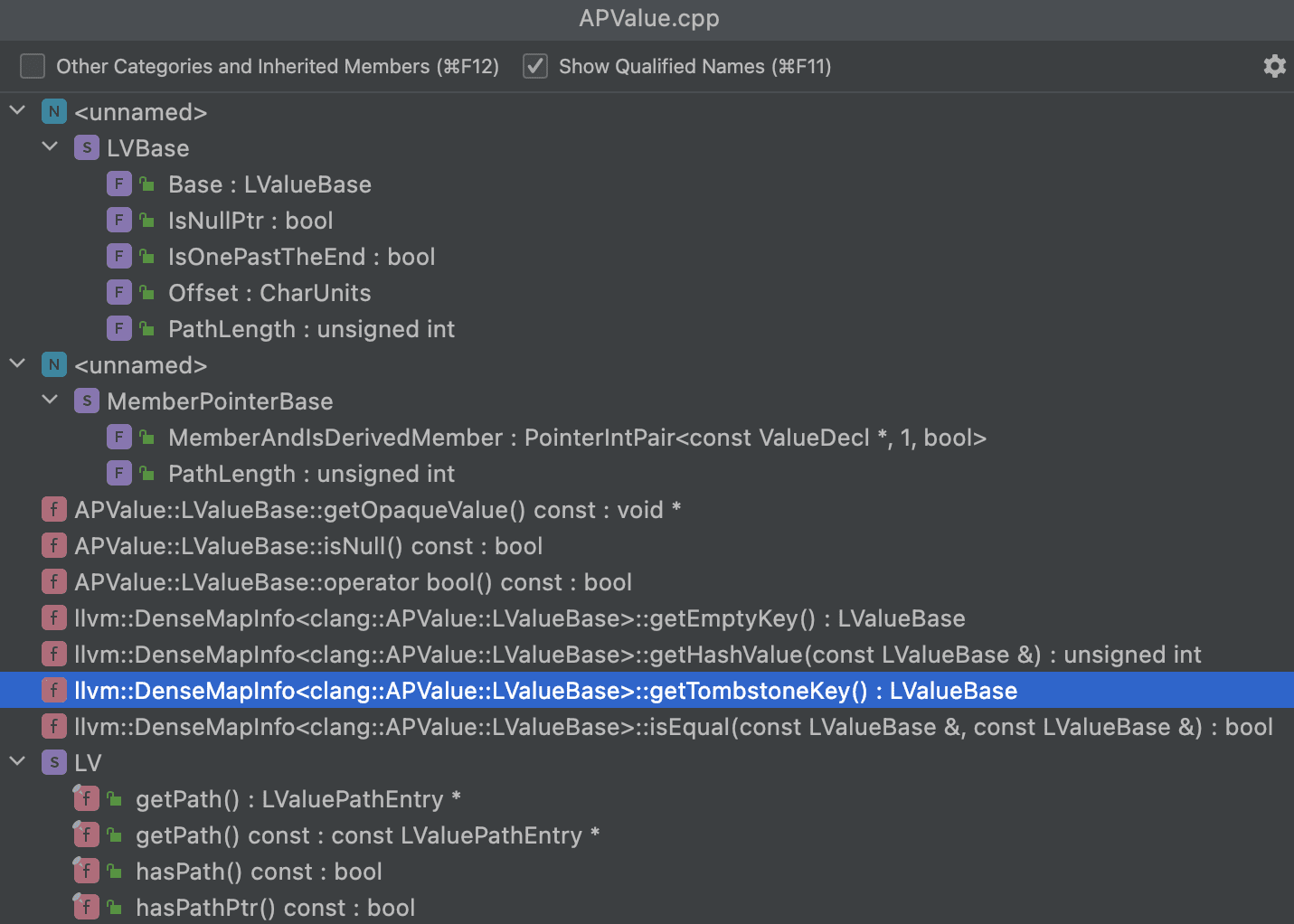This screenshot has width=1294, height=924.
Task: Click the method icon of hasPathPtr() const
Action: 86,907
